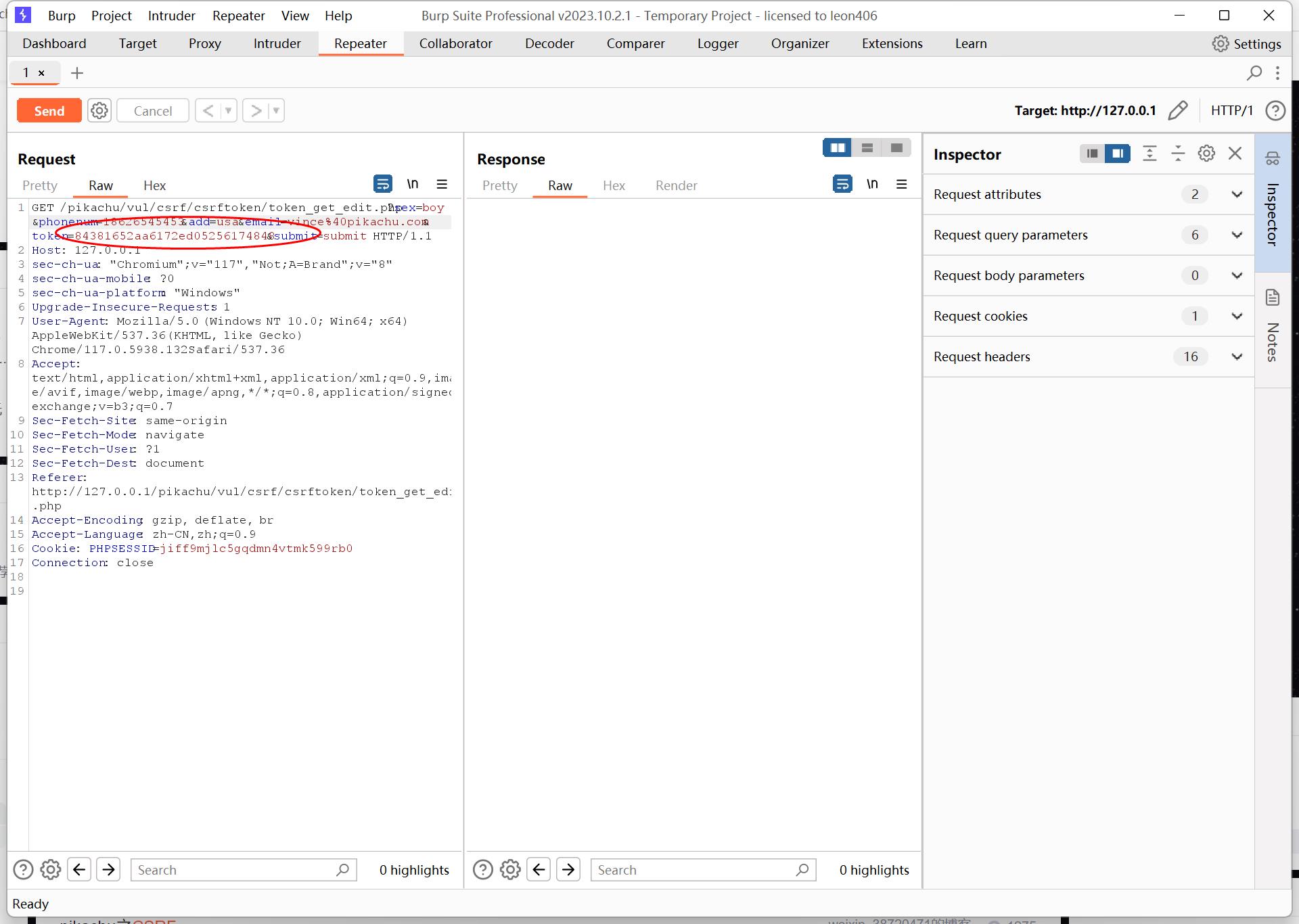Toggle response word wrap icon
Screen dimensions: 1299x924
tap(842, 184)
